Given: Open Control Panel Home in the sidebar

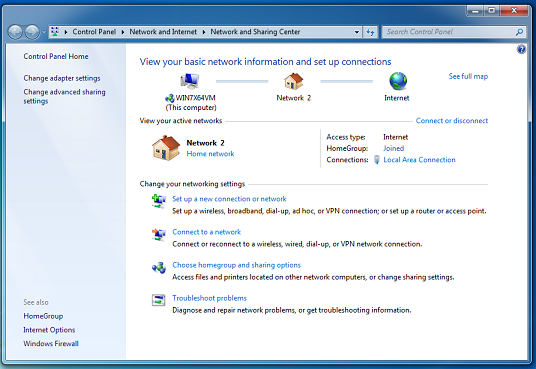Looking at the screenshot, I should pyautogui.click(x=56, y=56).
